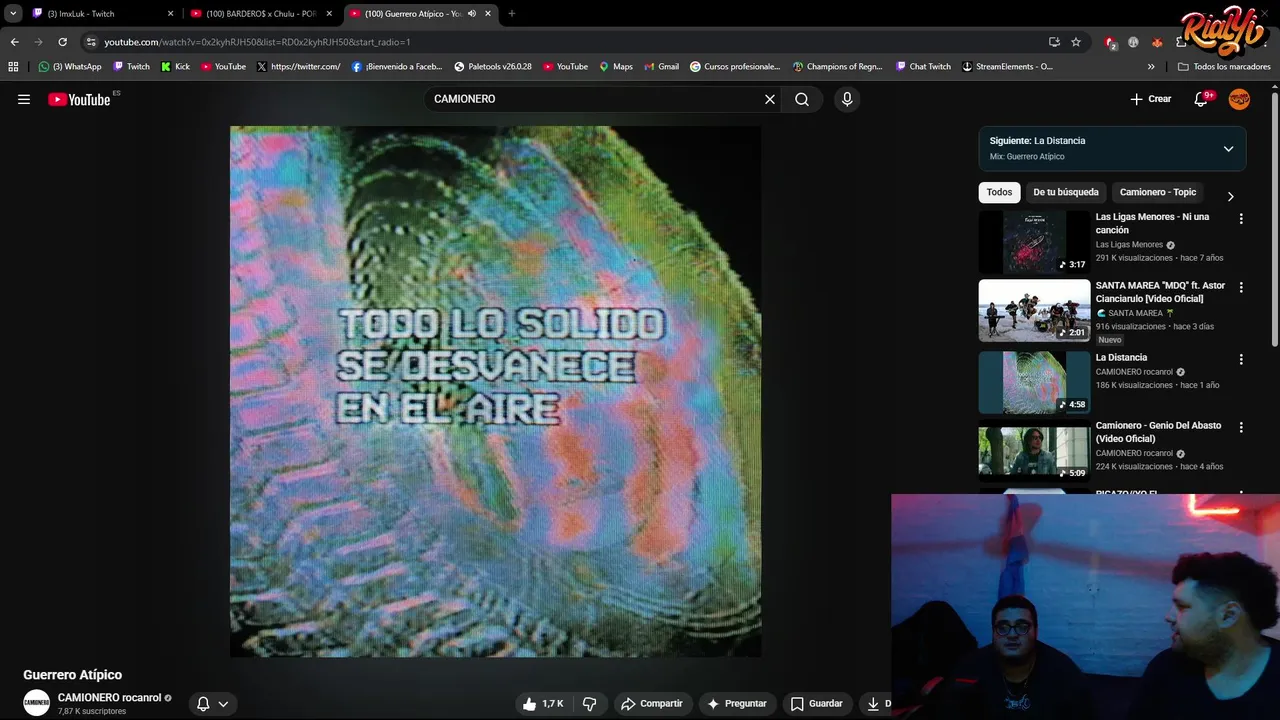Open options for SANTA MAREA MDQ video

tap(1241, 287)
